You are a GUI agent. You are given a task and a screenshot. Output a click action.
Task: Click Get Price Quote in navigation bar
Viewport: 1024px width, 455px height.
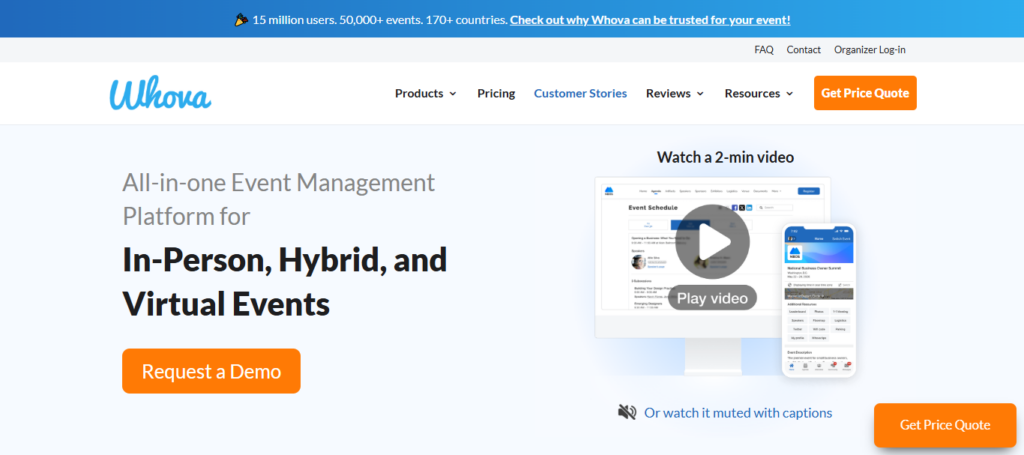pyautogui.click(x=865, y=93)
